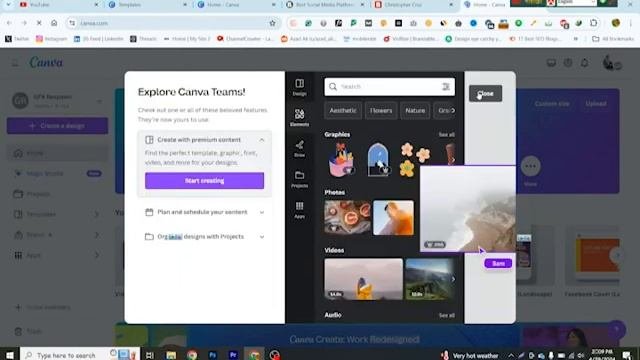Click the Create a design button
Viewport: 640px width, 360px height.
(58, 126)
